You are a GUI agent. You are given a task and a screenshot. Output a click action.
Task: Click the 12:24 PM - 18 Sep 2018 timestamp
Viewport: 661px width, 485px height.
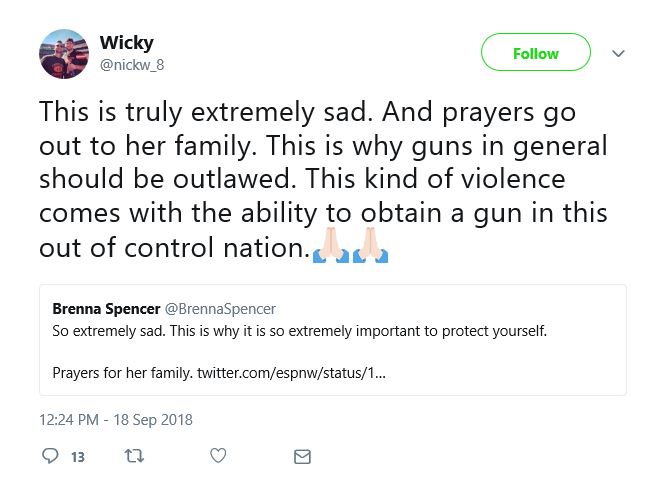(x=116, y=420)
